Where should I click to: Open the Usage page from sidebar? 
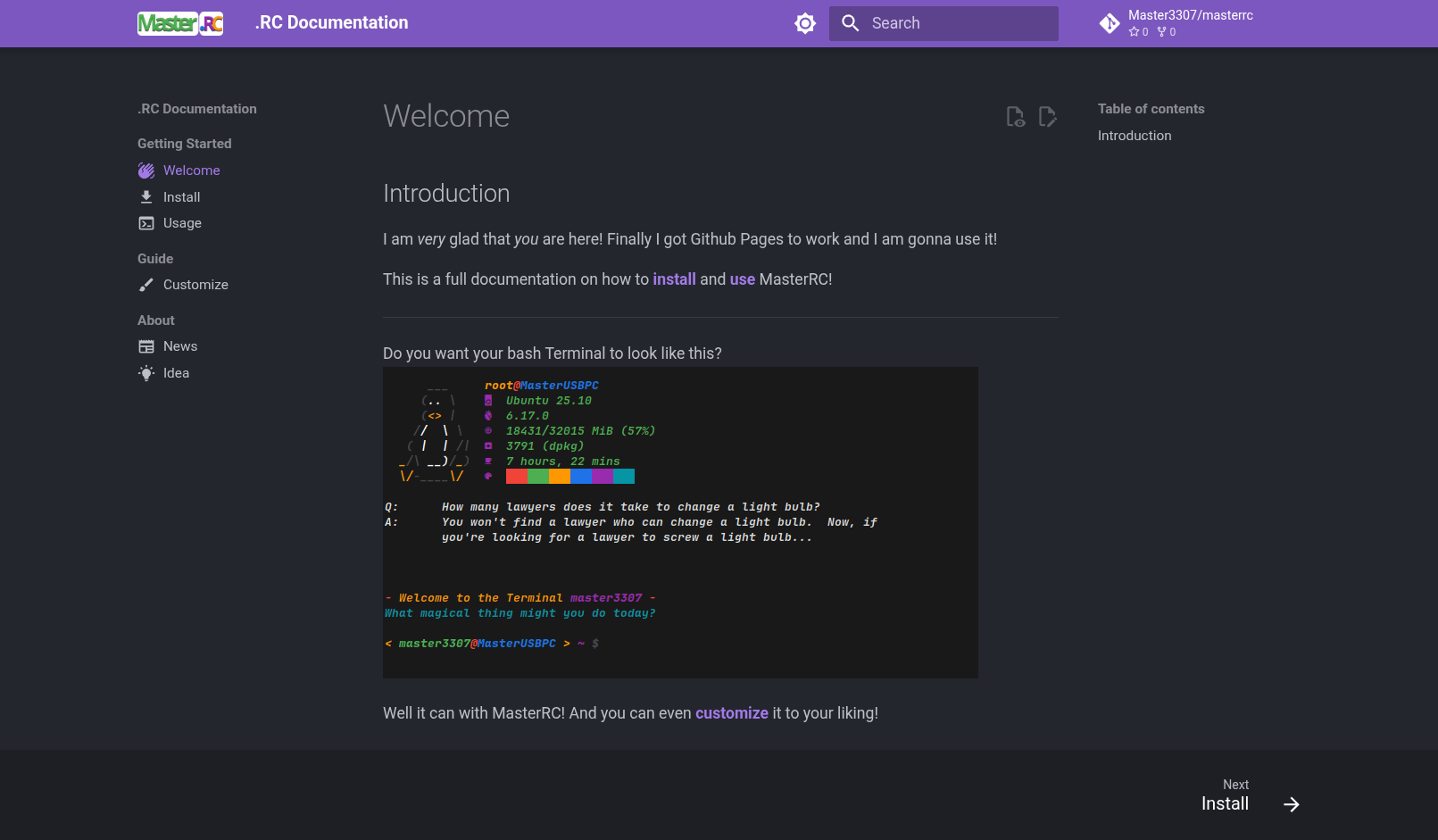click(x=182, y=223)
